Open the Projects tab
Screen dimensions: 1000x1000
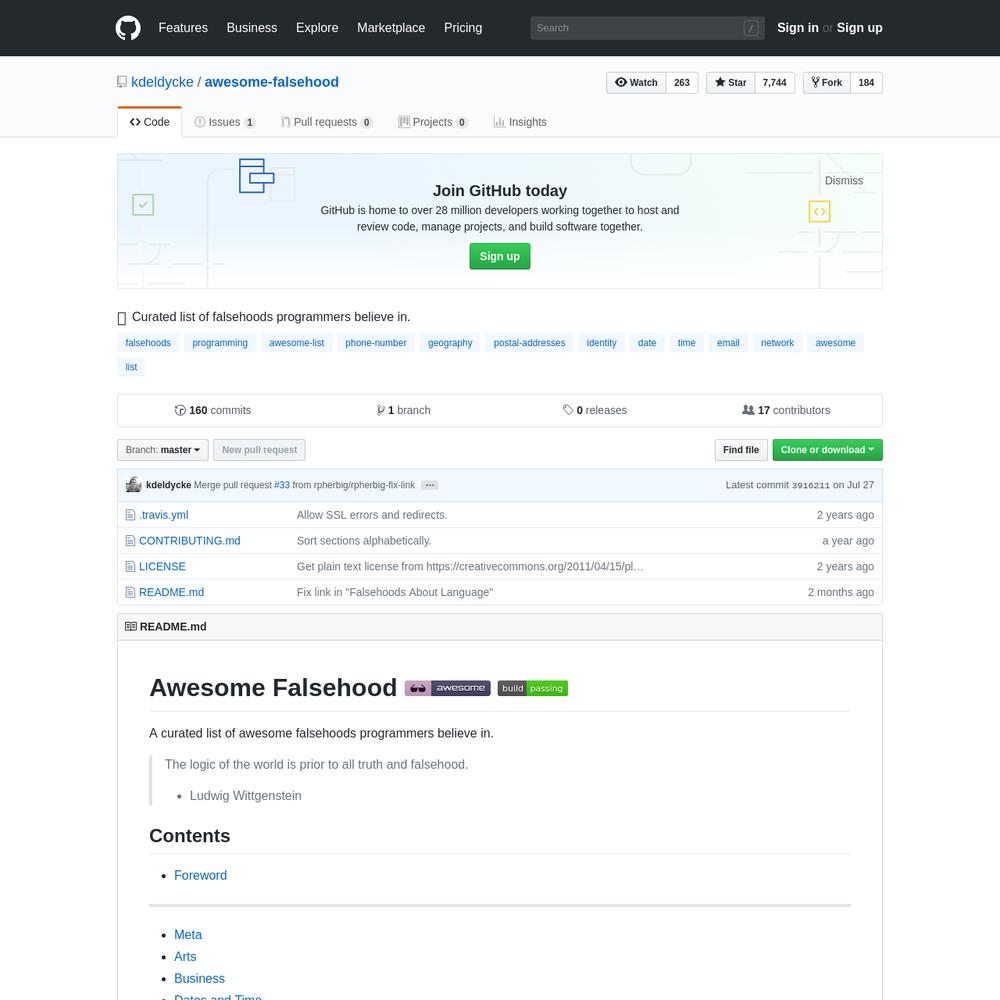click(433, 122)
